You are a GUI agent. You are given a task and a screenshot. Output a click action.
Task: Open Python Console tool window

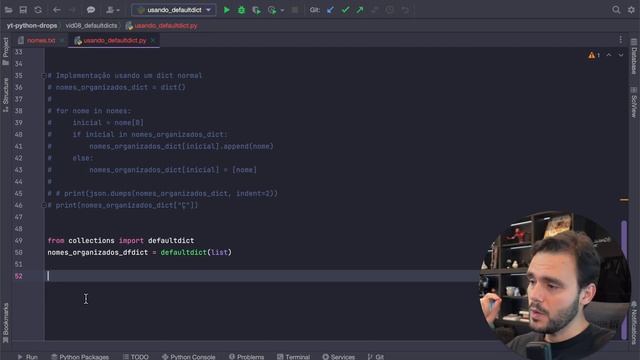click(x=189, y=357)
